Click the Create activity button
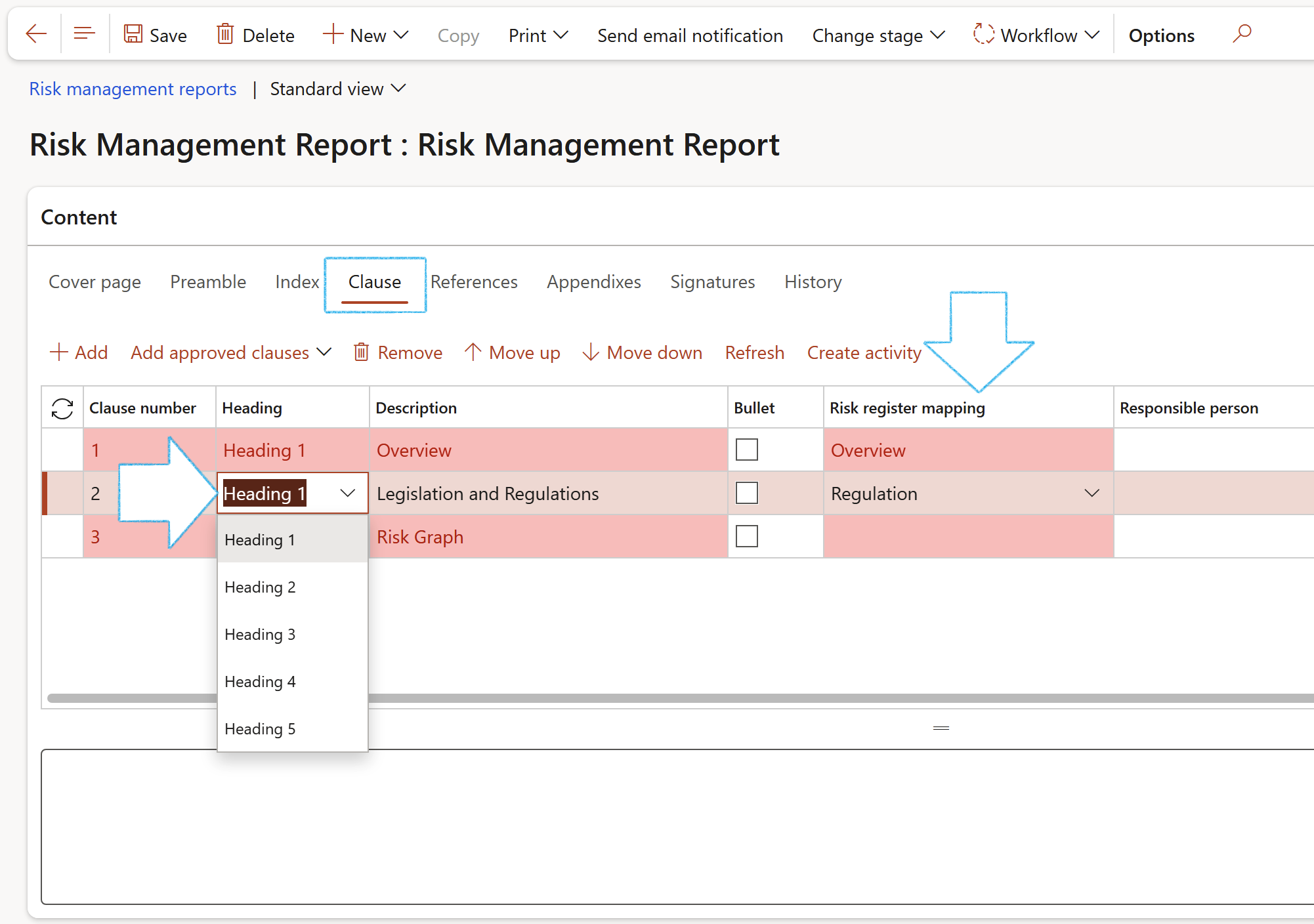The image size is (1314, 924). (x=864, y=352)
